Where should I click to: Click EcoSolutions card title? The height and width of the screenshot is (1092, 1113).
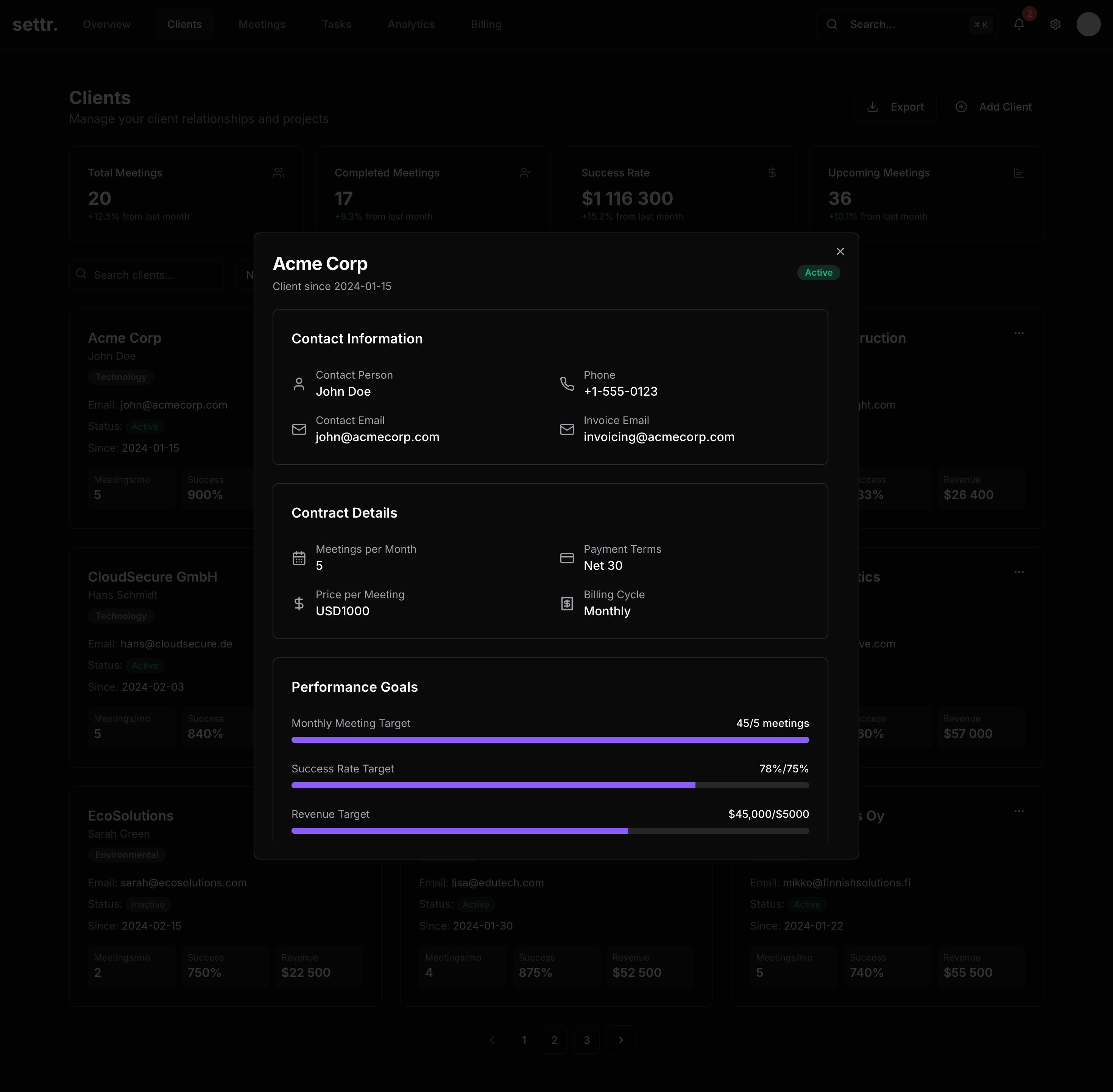click(x=131, y=816)
